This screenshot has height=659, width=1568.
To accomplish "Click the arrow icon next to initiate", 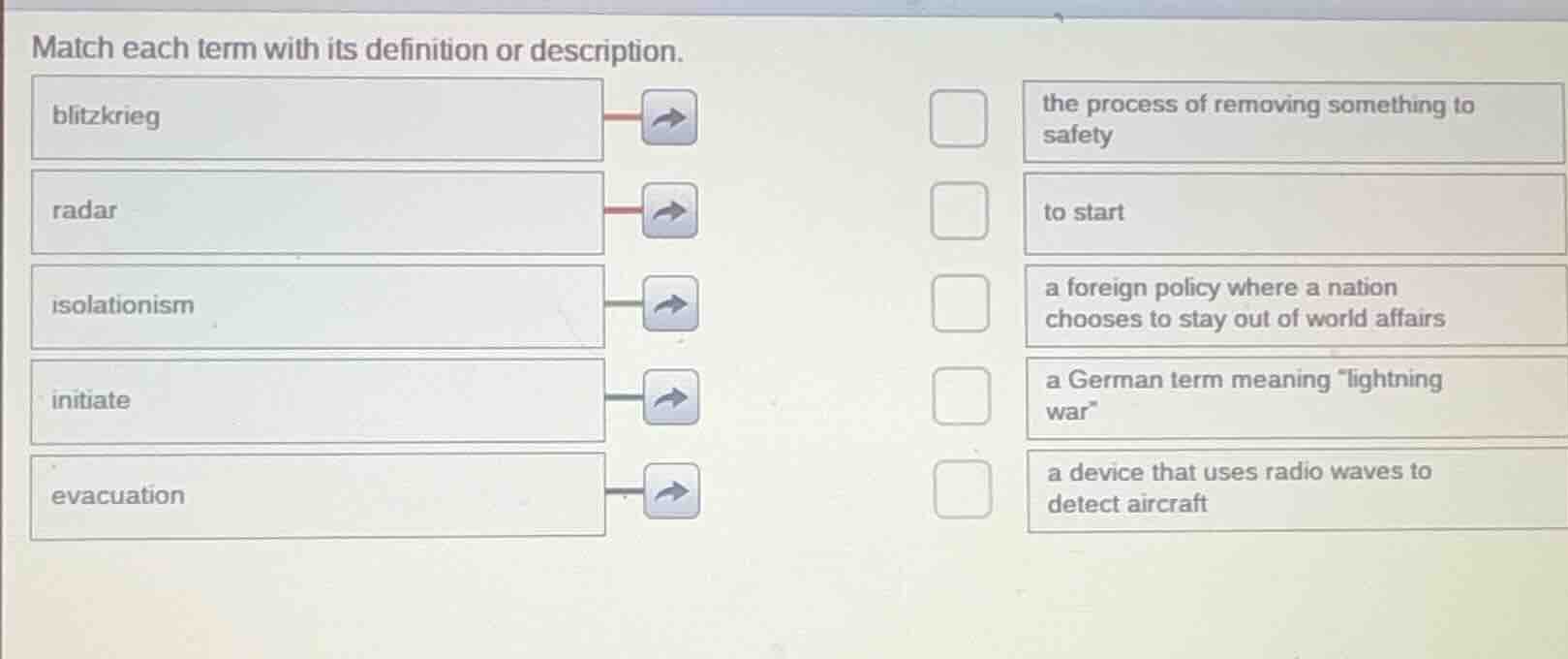I will pos(670,397).
